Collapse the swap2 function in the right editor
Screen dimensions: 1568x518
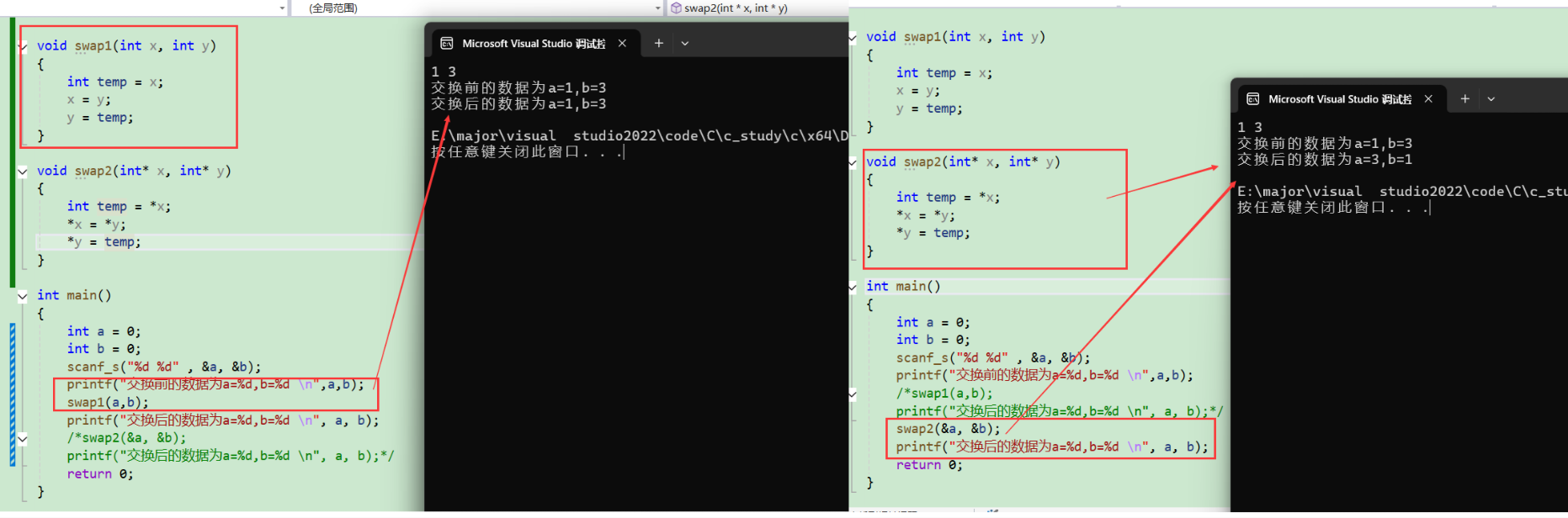click(853, 162)
